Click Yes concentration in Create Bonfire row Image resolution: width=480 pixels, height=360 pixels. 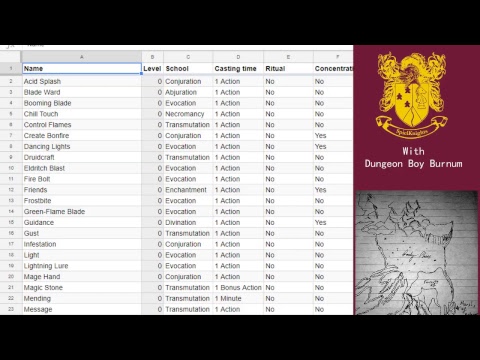click(x=333, y=136)
